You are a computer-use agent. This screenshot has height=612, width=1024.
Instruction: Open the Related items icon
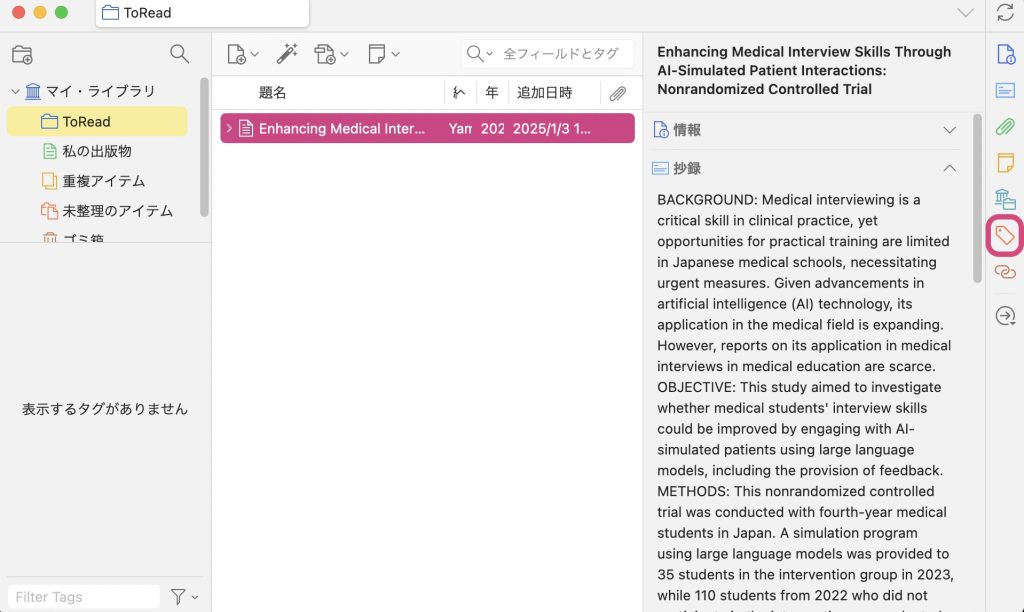pos(1005,272)
